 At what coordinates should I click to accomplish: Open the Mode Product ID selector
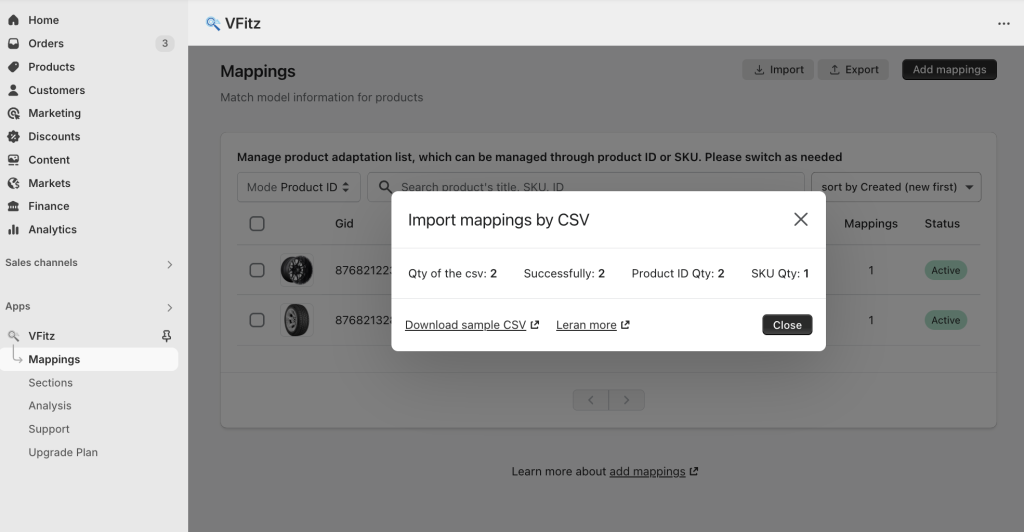click(298, 187)
